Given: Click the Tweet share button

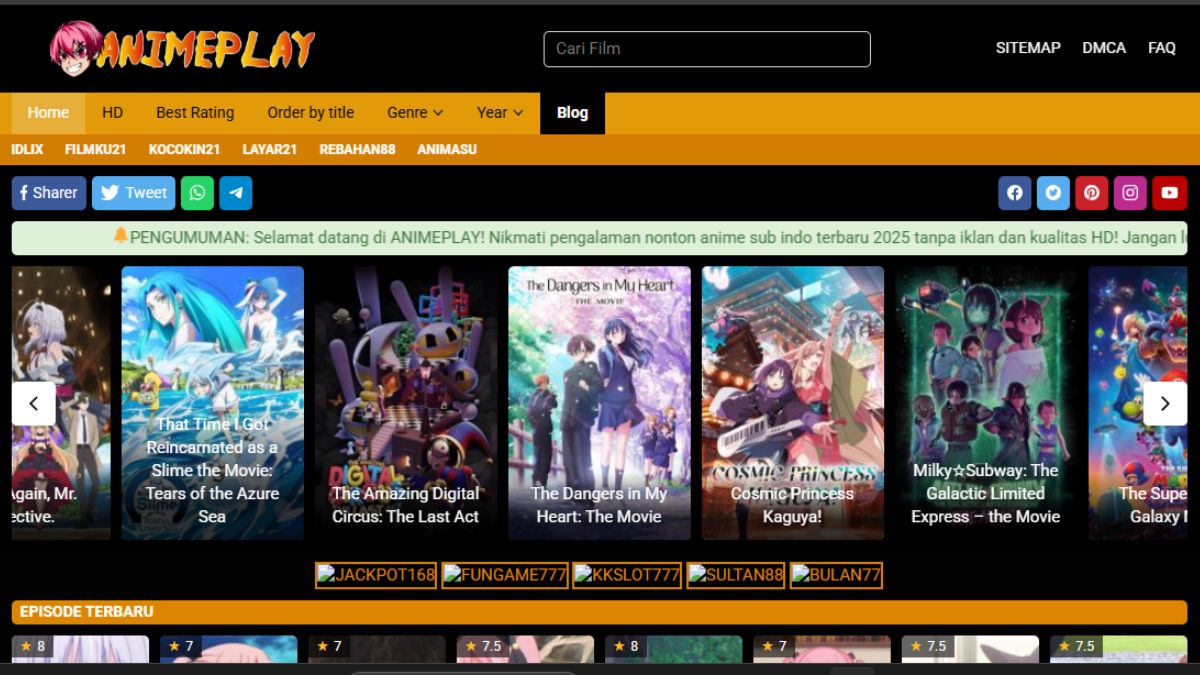Looking at the screenshot, I should (134, 193).
